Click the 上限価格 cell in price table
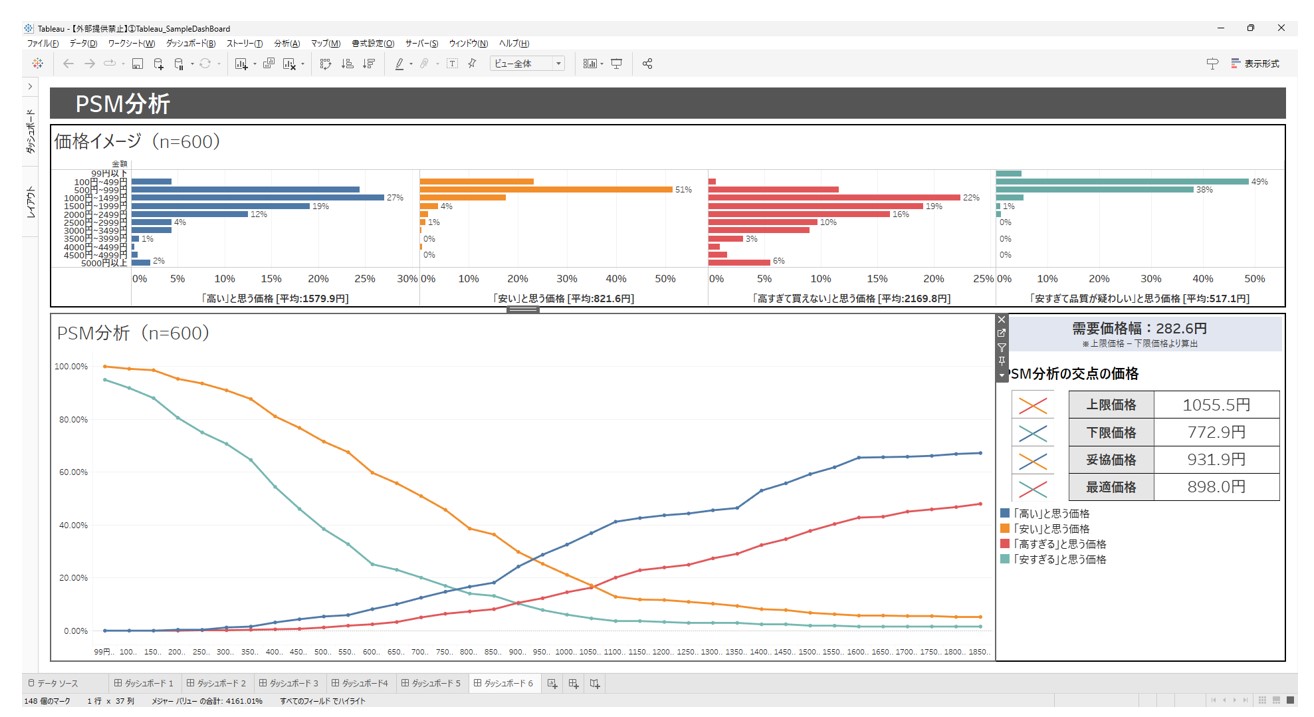The width and height of the screenshot is (1314, 717). (x=1111, y=405)
